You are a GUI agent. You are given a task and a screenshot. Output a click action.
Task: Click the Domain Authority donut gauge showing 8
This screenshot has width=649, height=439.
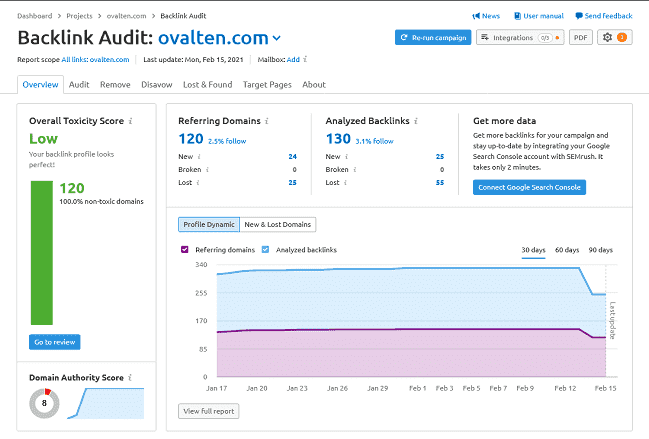44,403
